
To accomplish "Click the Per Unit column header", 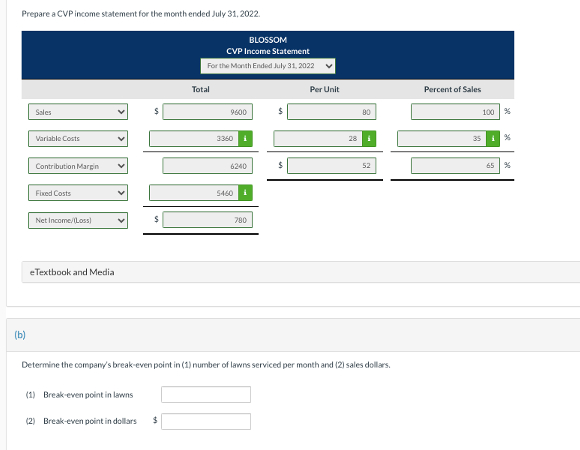I will point(324,89).
